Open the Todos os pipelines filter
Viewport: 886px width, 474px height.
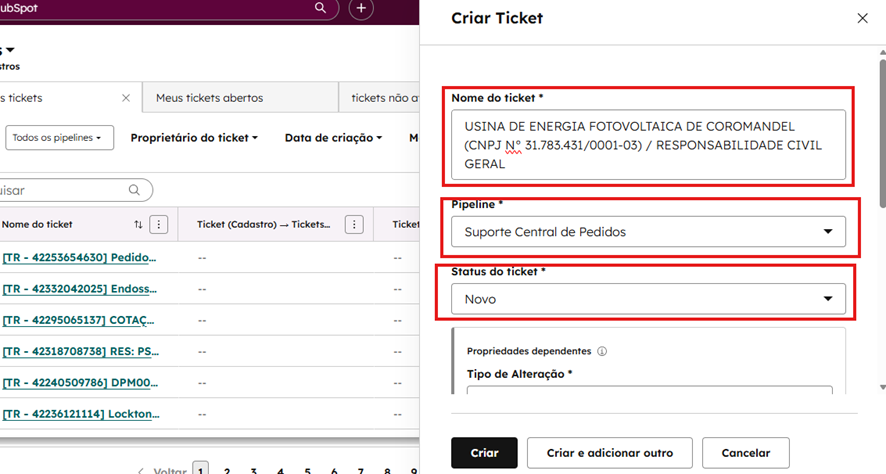tap(60, 138)
